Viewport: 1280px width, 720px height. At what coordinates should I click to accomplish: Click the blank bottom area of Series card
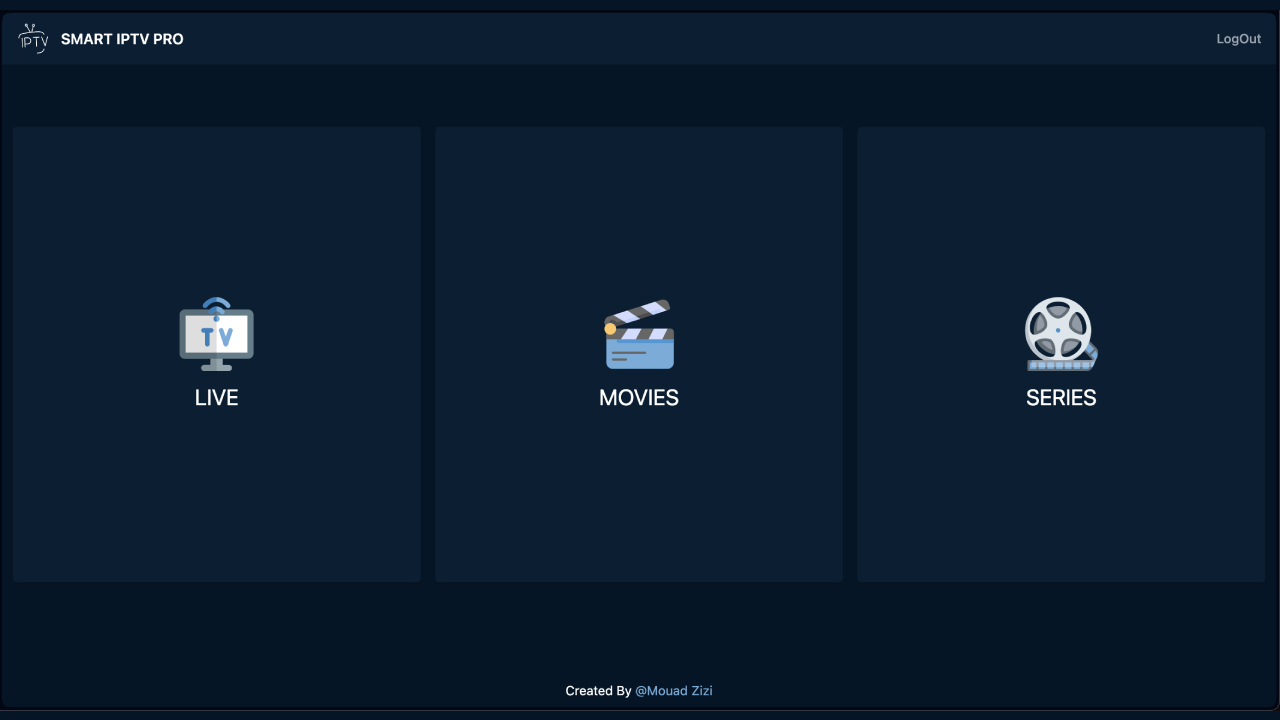coord(1061,500)
